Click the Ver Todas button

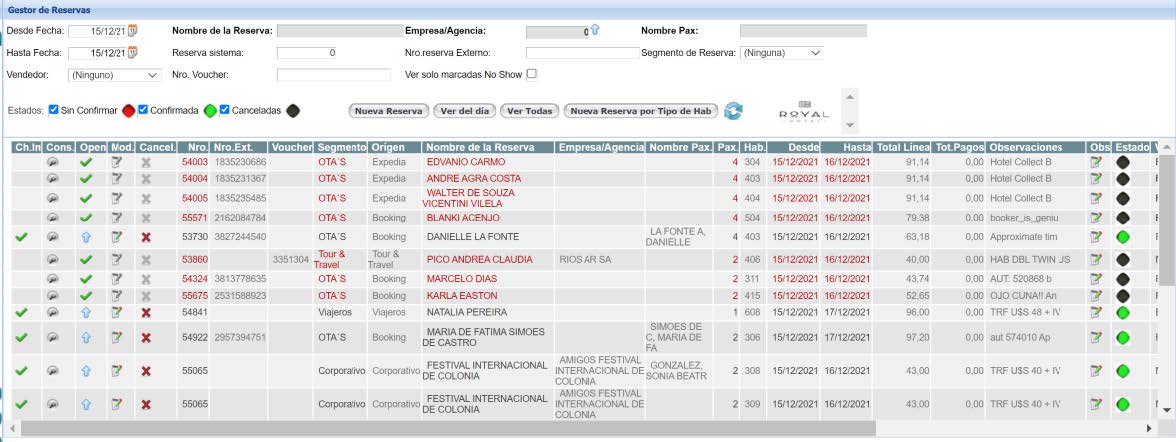[529, 111]
